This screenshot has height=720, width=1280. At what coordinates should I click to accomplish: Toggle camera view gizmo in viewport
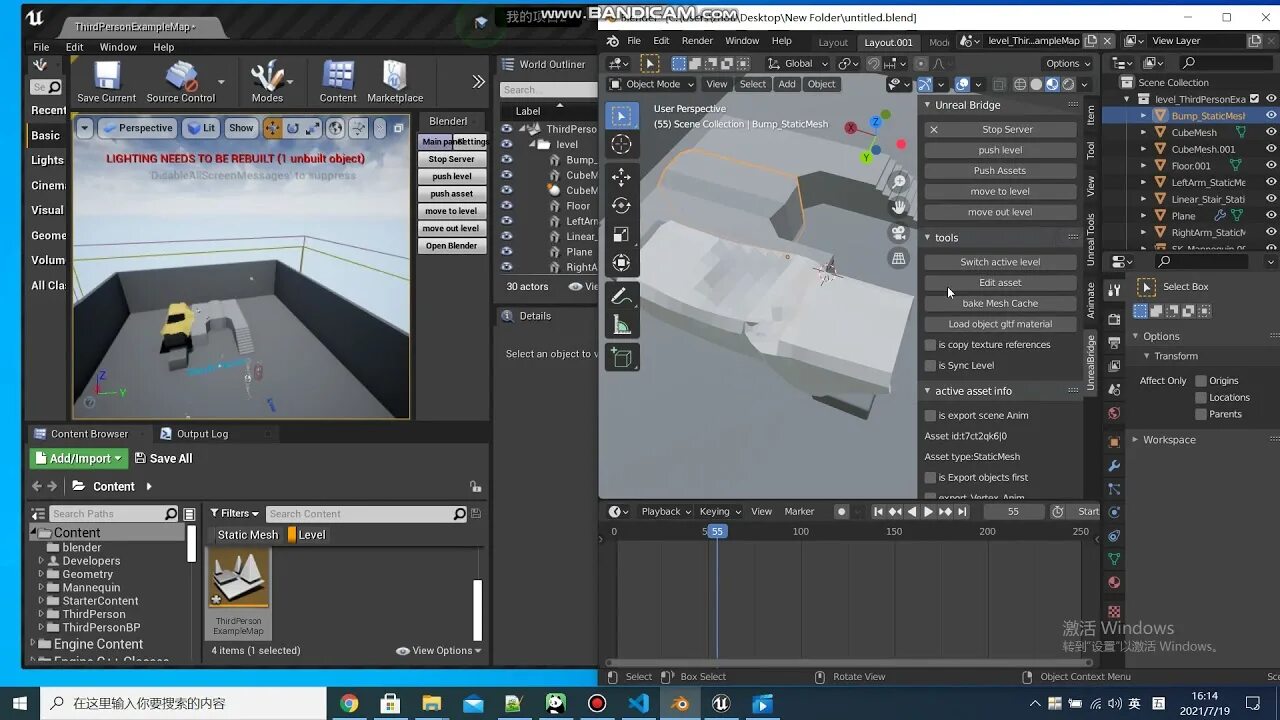[899, 233]
